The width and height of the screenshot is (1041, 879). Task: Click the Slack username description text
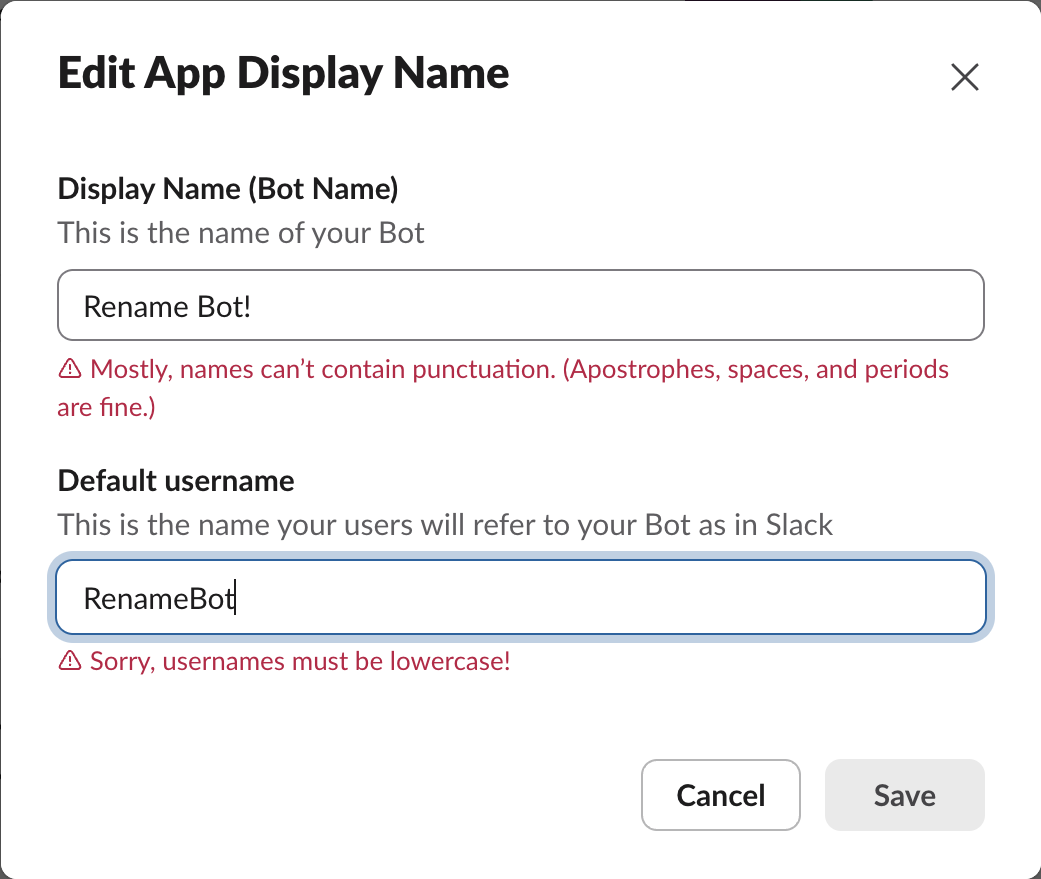pyautogui.click(x=445, y=525)
